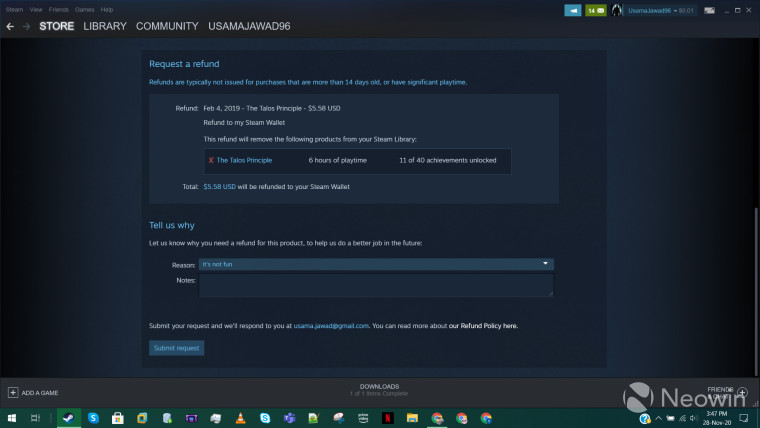
Task: Open the Friends menu
Action: (x=58, y=10)
